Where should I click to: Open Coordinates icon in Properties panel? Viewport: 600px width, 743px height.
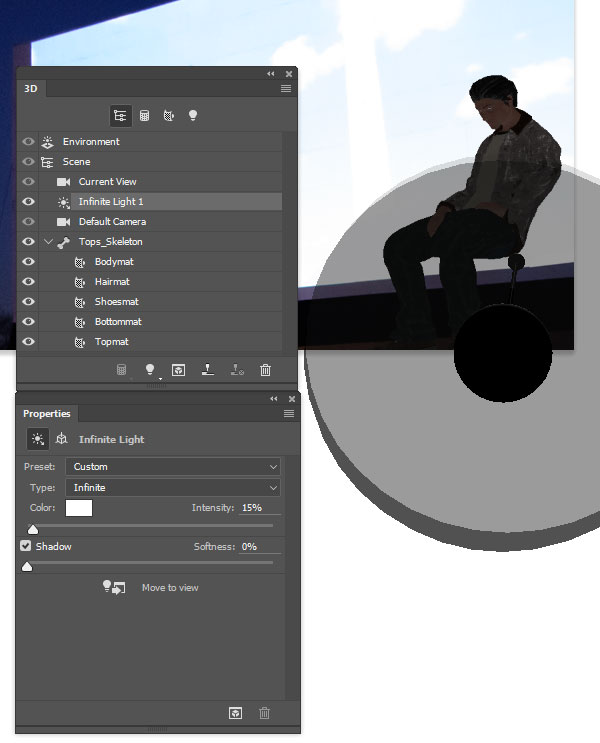tap(61, 439)
